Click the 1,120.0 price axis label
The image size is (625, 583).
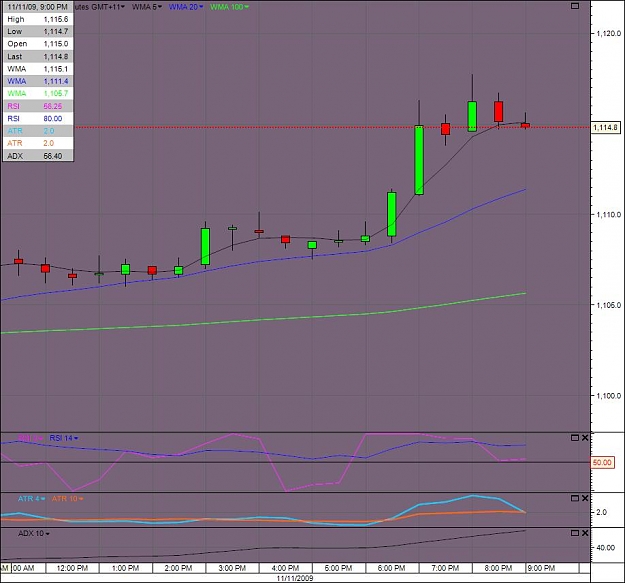point(609,33)
